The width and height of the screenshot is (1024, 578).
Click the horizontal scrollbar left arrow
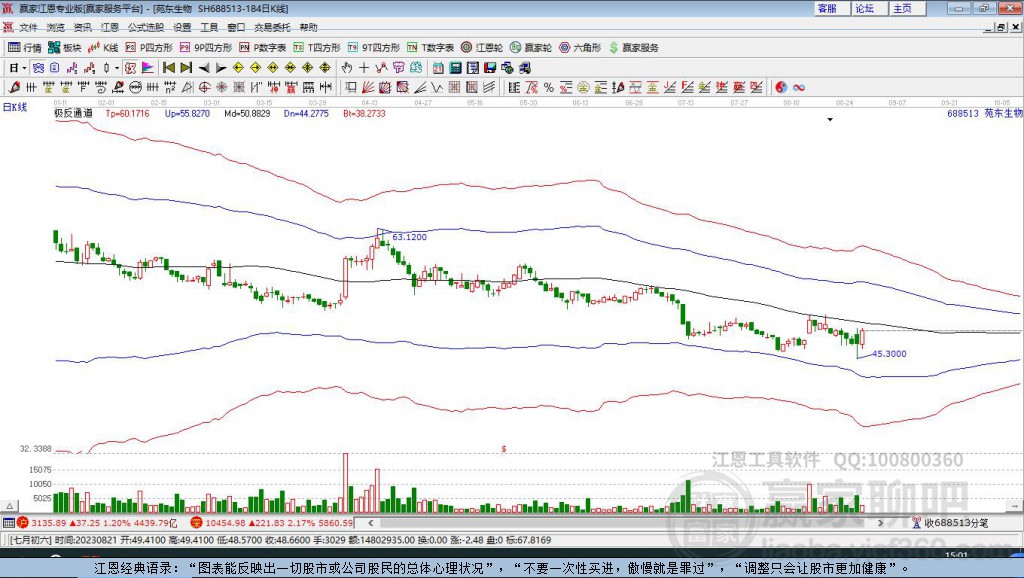(371, 522)
